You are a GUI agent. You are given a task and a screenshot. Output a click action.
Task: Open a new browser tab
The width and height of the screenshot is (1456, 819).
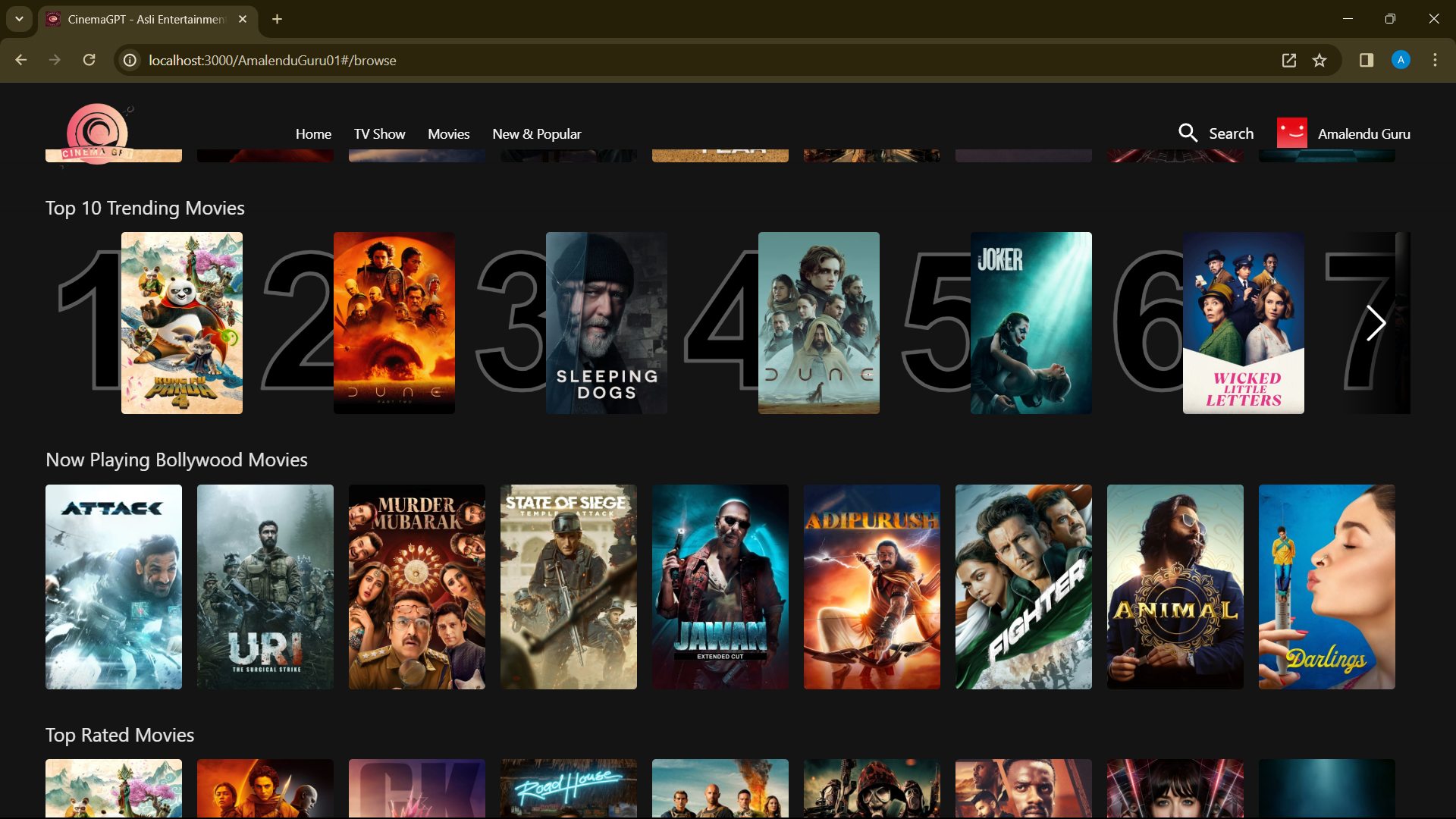click(x=278, y=19)
